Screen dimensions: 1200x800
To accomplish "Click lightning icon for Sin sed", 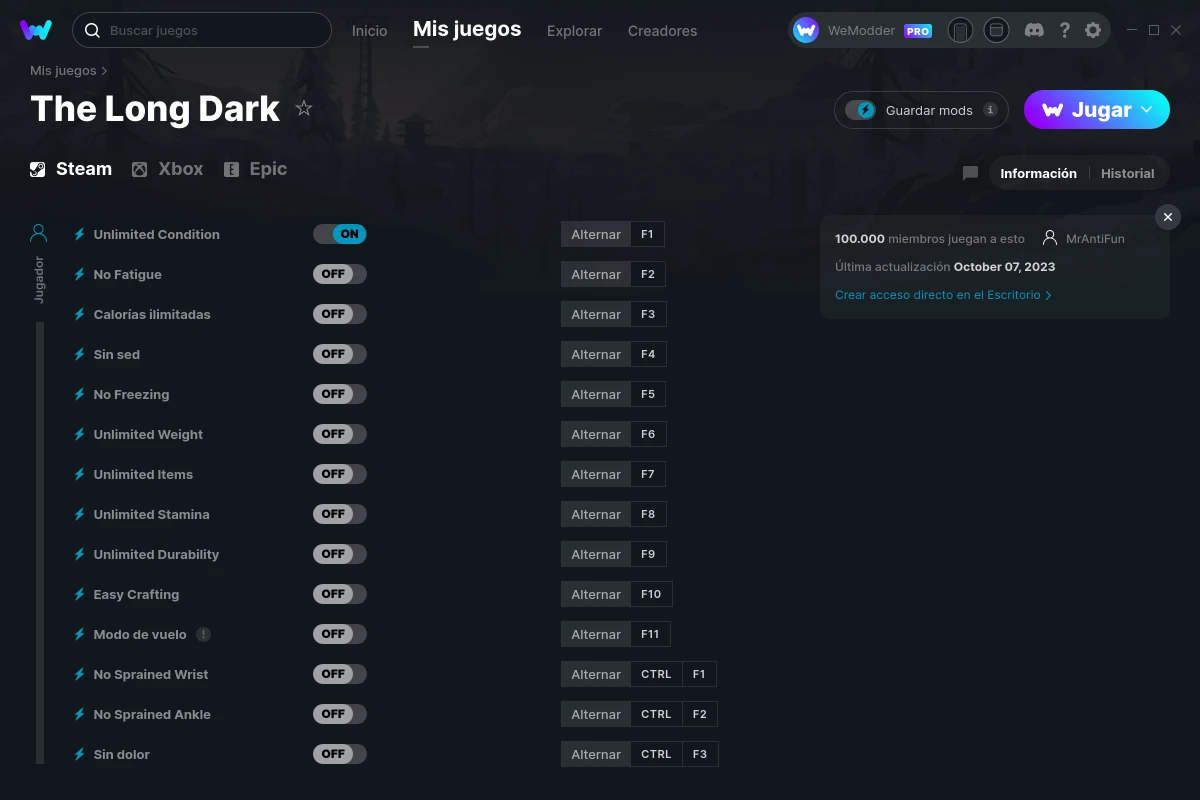I will pos(79,354).
